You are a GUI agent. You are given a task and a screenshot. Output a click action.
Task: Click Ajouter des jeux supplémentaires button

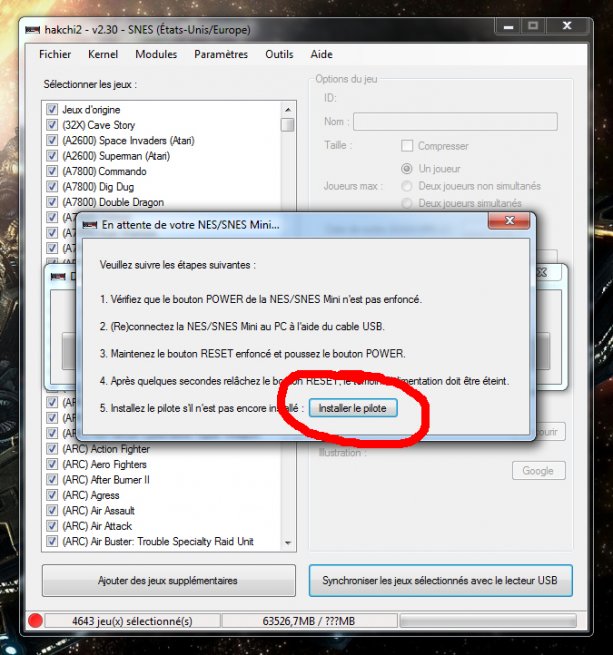point(168,581)
